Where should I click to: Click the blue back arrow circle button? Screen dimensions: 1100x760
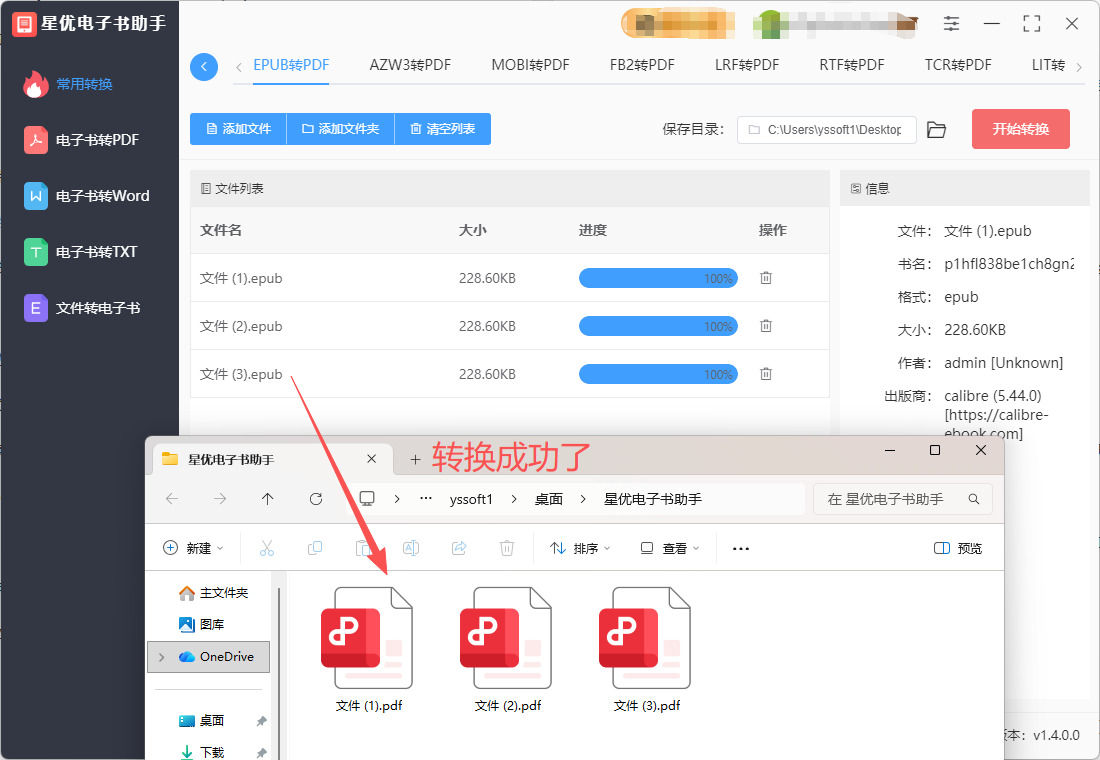click(204, 67)
